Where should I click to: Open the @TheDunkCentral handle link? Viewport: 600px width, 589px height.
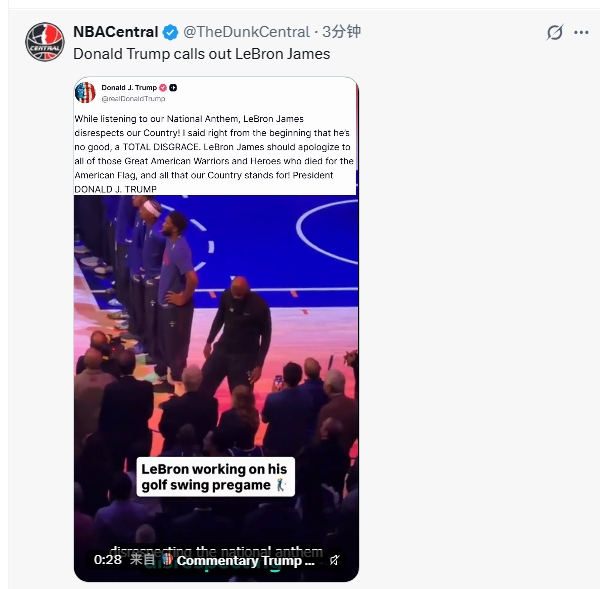pyautogui.click(x=246, y=32)
